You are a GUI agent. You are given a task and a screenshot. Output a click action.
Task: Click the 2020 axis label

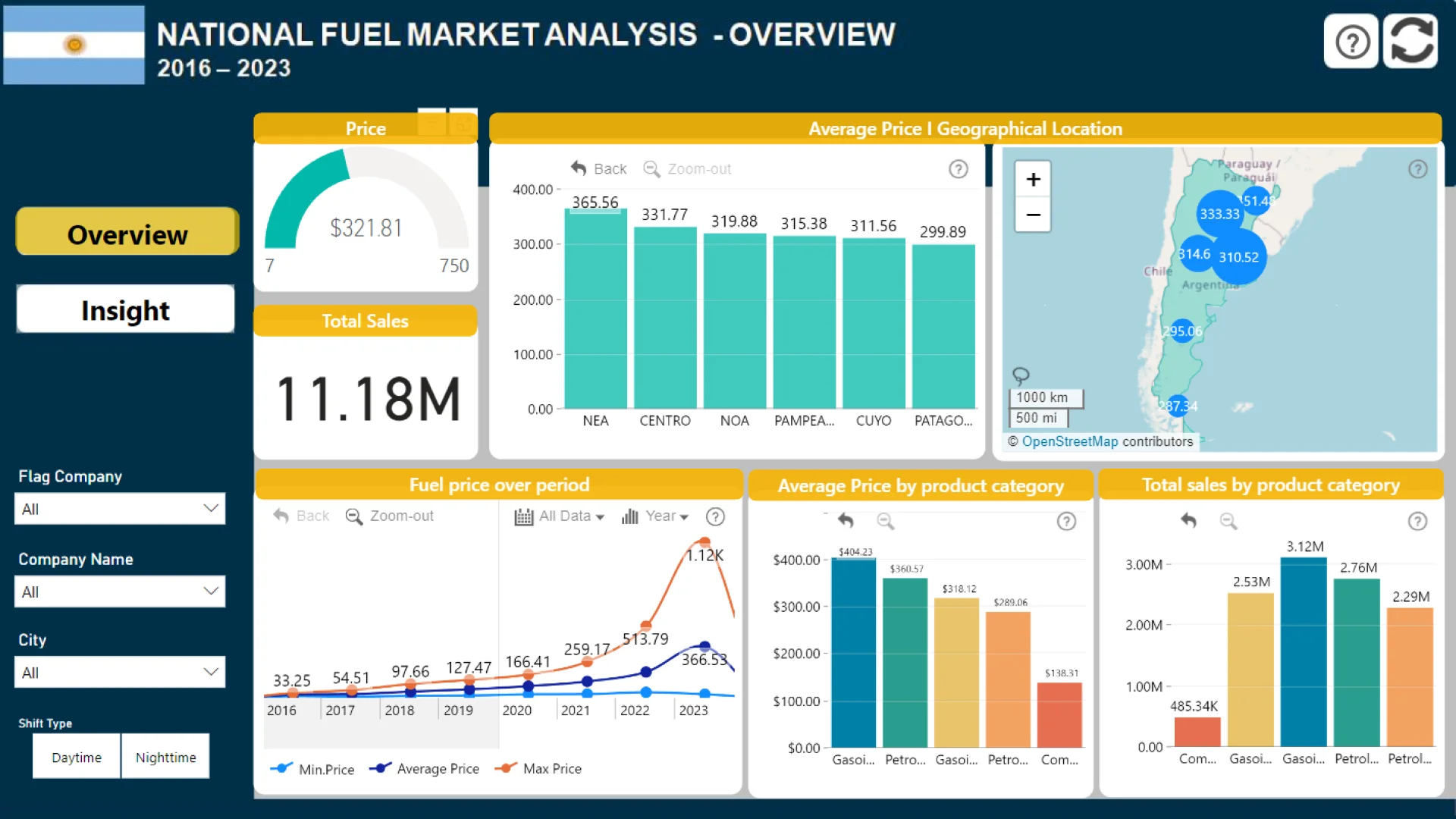[517, 711]
